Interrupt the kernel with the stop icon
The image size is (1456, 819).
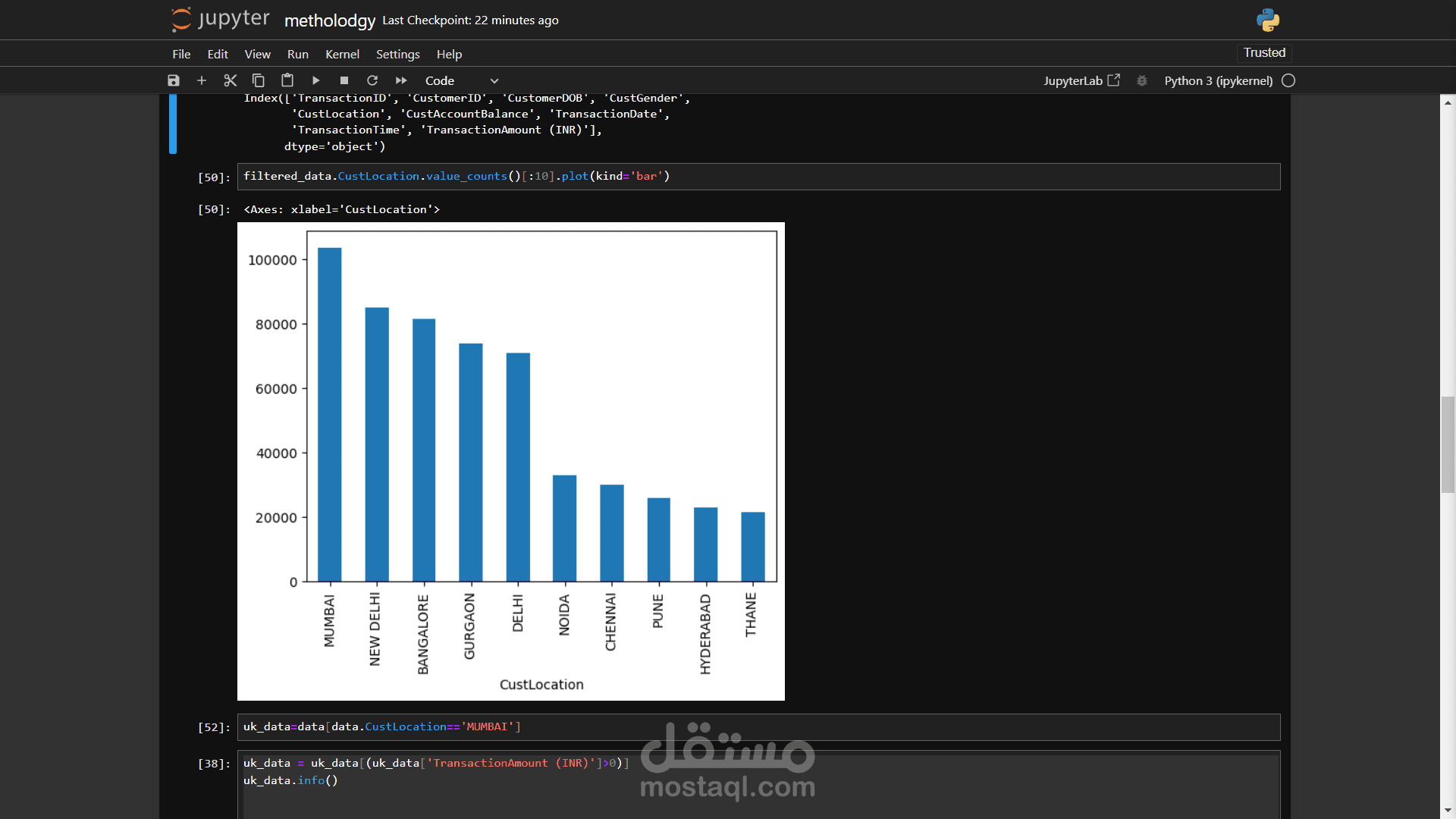pyautogui.click(x=344, y=80)
